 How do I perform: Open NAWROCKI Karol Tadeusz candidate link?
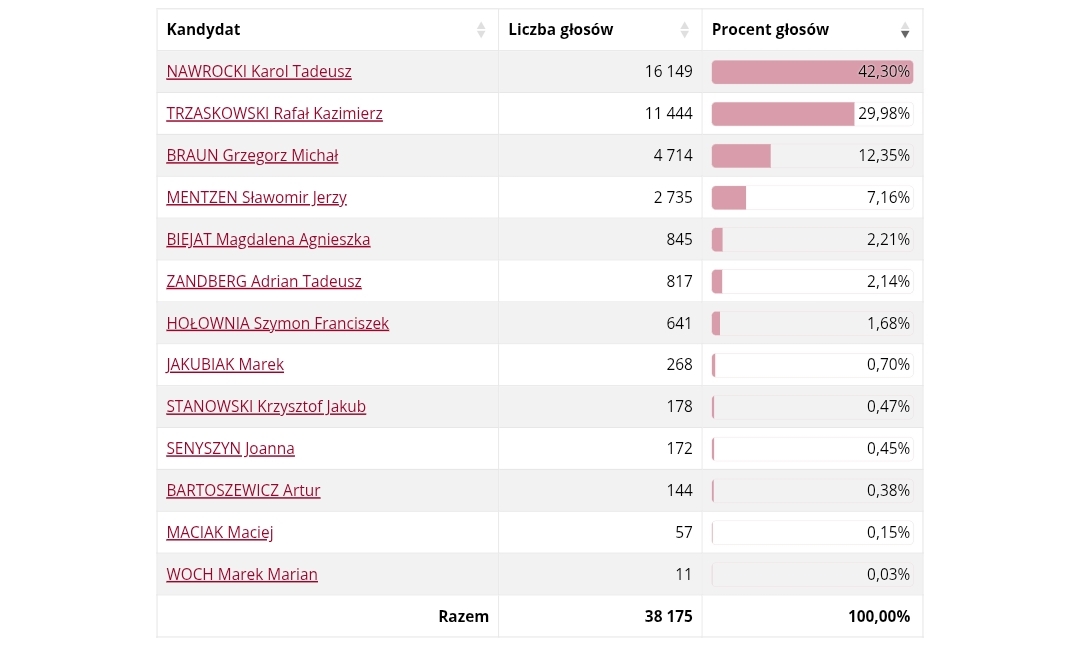pos(259,72)
